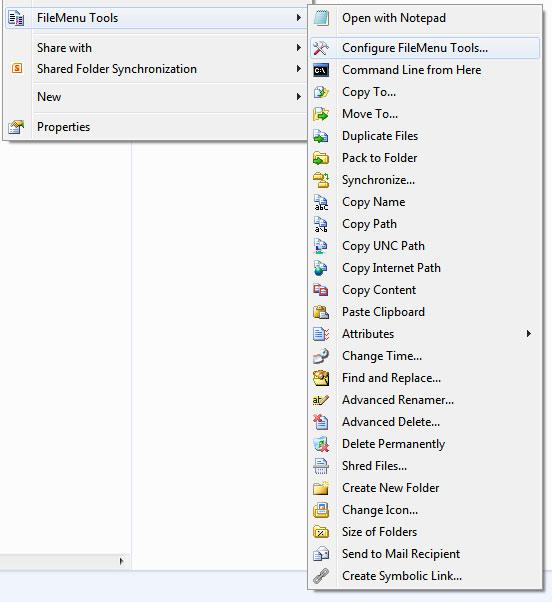Expand the New submenu arrow
Viewport: 552px width, 602px height.
tap(299, 97)
